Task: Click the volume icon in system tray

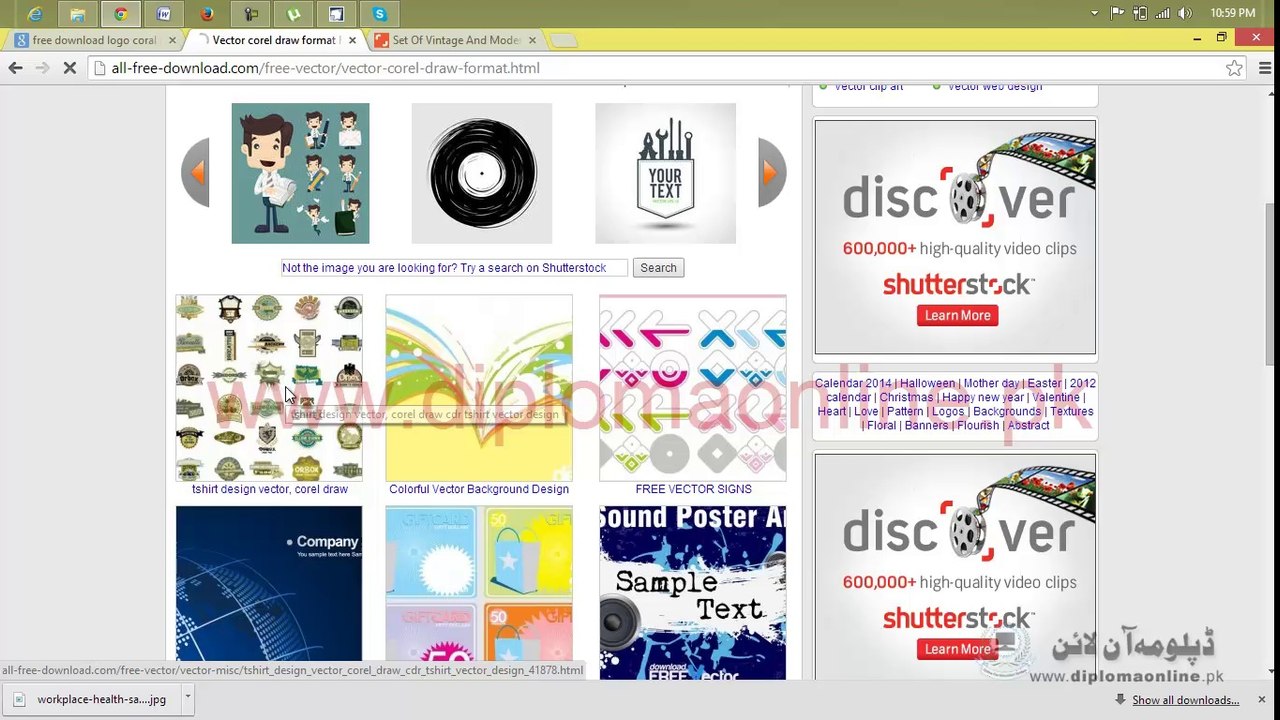Action: point(1185,13)
